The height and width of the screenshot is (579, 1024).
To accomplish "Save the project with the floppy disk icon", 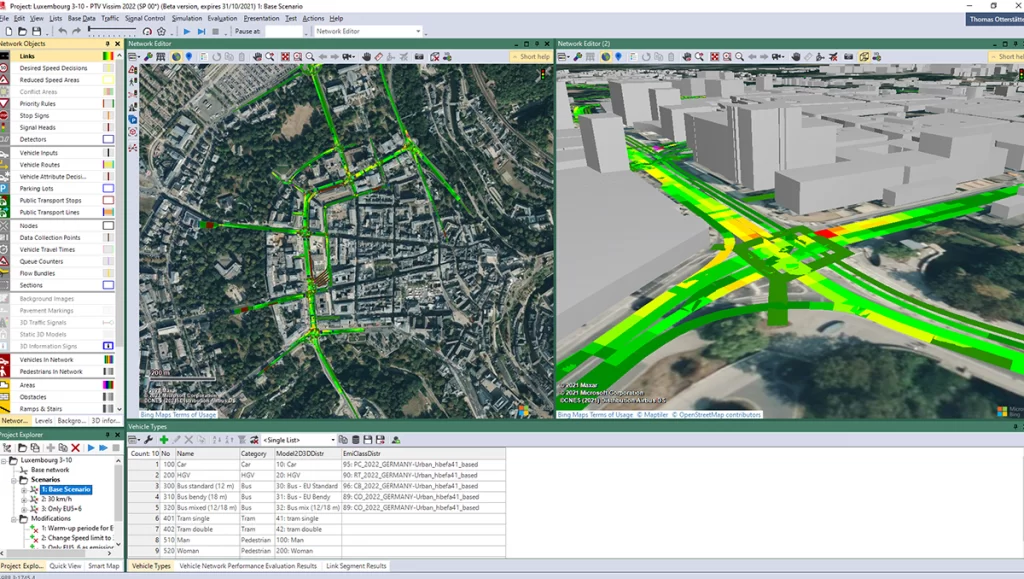I will [36, 31].
